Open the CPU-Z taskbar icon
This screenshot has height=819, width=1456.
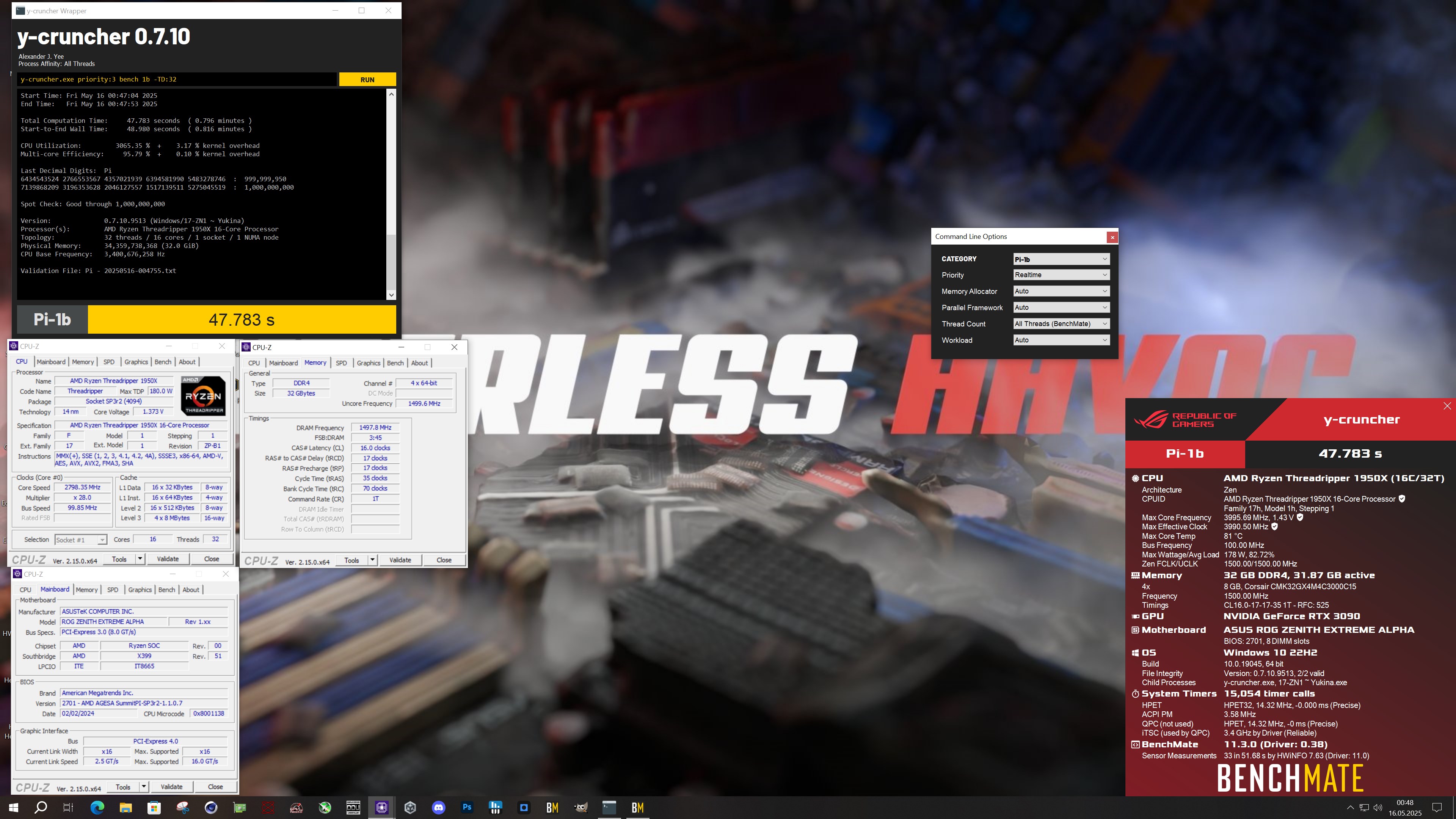(381, 808)
